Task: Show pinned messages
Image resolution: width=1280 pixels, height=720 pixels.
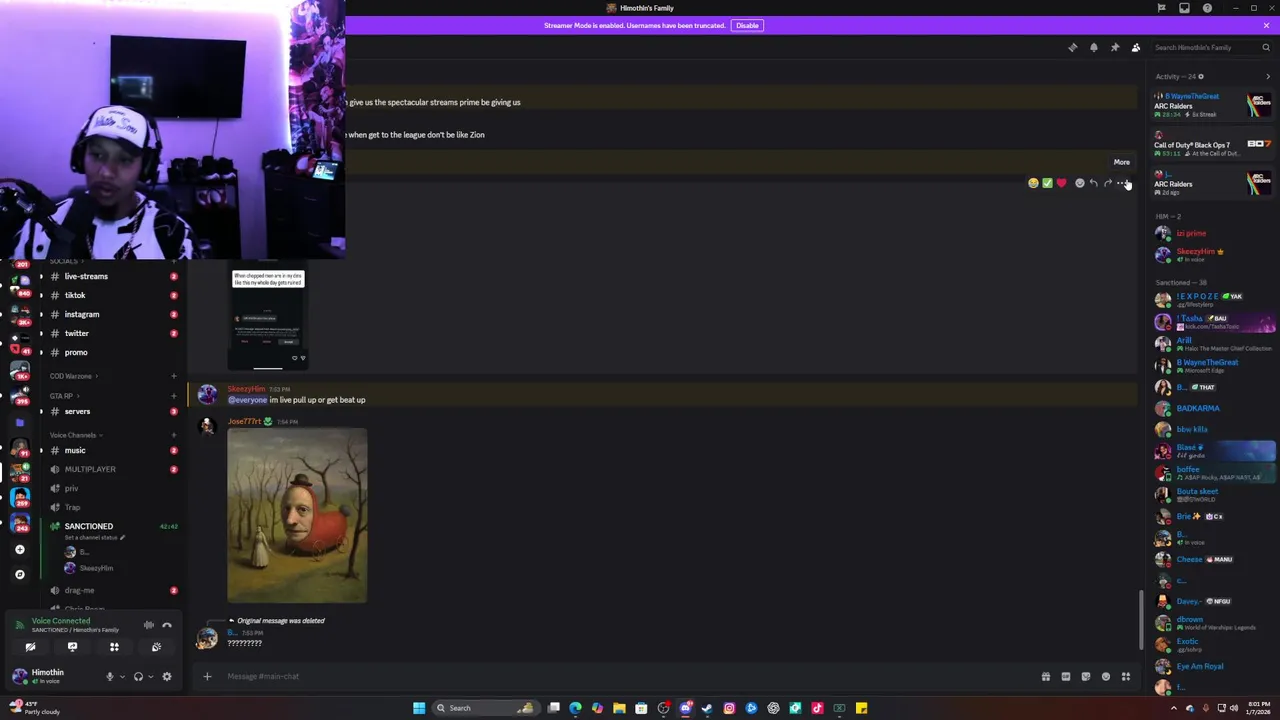Action: point(1115,47)
